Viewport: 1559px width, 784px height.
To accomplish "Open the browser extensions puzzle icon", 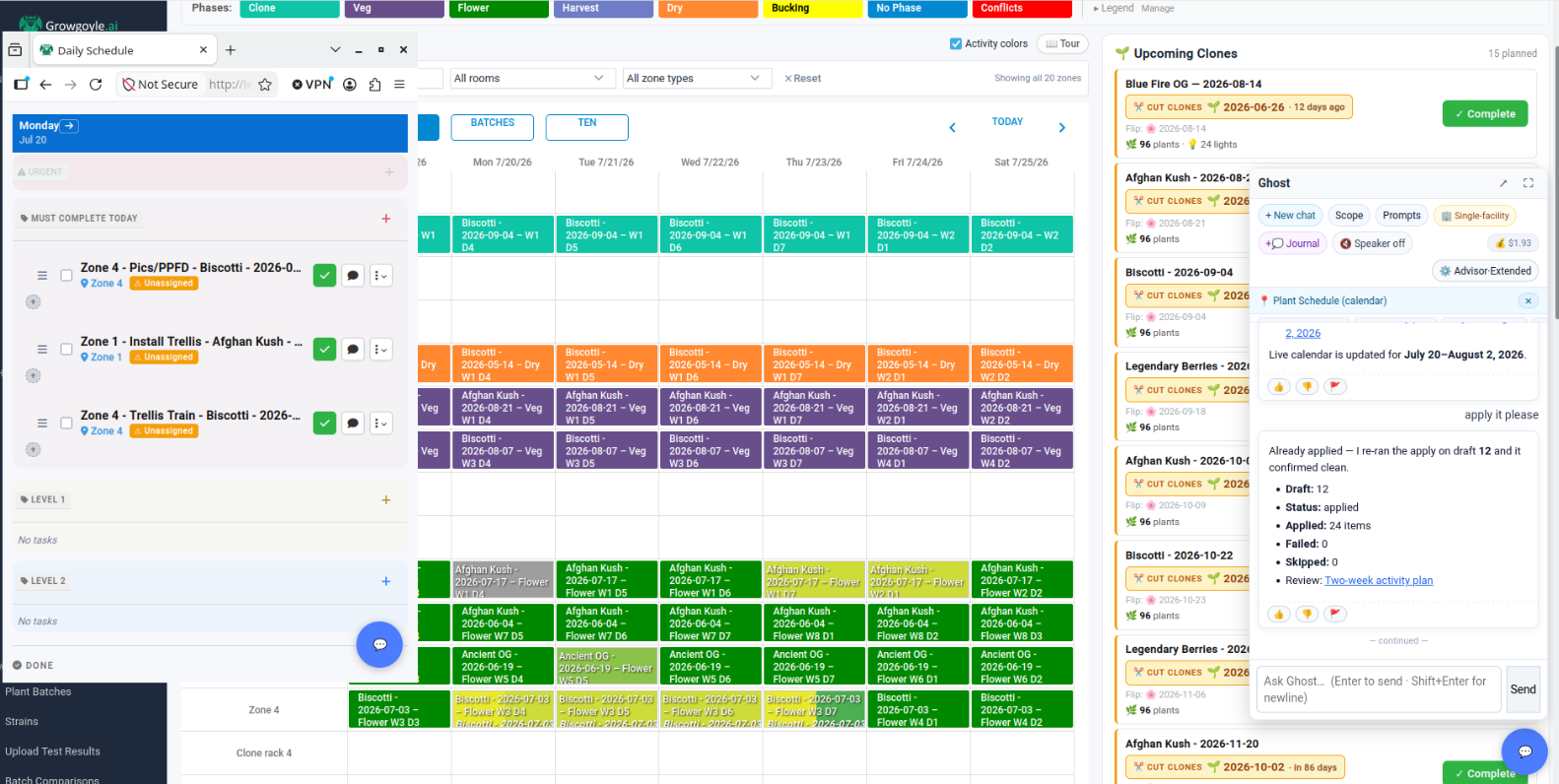I will [374, 85].
